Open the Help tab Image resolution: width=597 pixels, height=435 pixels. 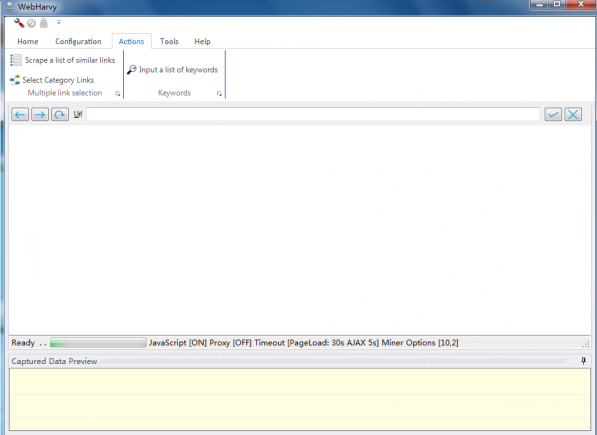pos(202,41)
